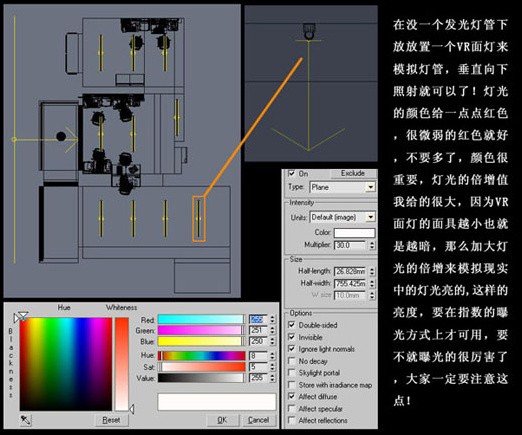Select the highlighted VRay plane light in viewport

[198, 219]
